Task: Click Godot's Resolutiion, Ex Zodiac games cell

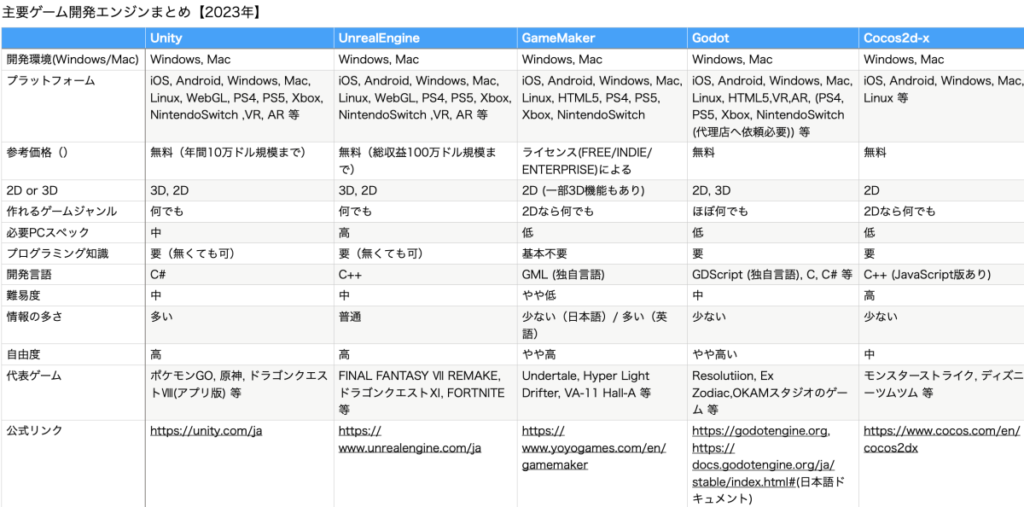Action: pyautogui.click(x=773, y=393)
